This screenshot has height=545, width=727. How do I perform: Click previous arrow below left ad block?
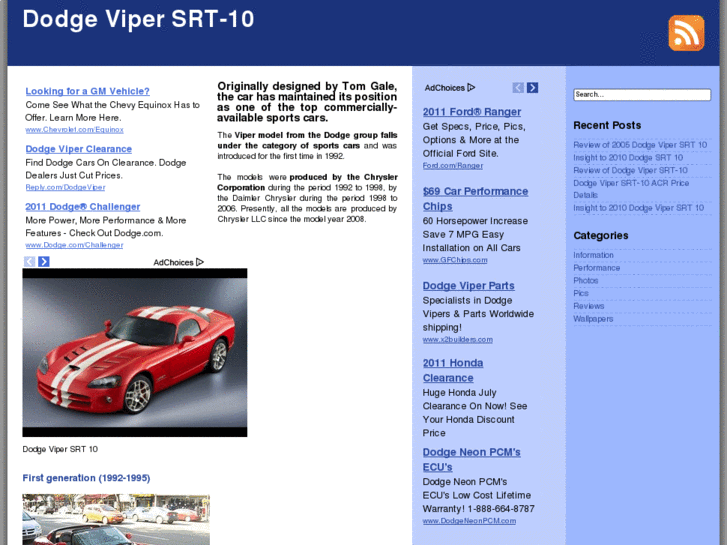[x=29, y=262]
